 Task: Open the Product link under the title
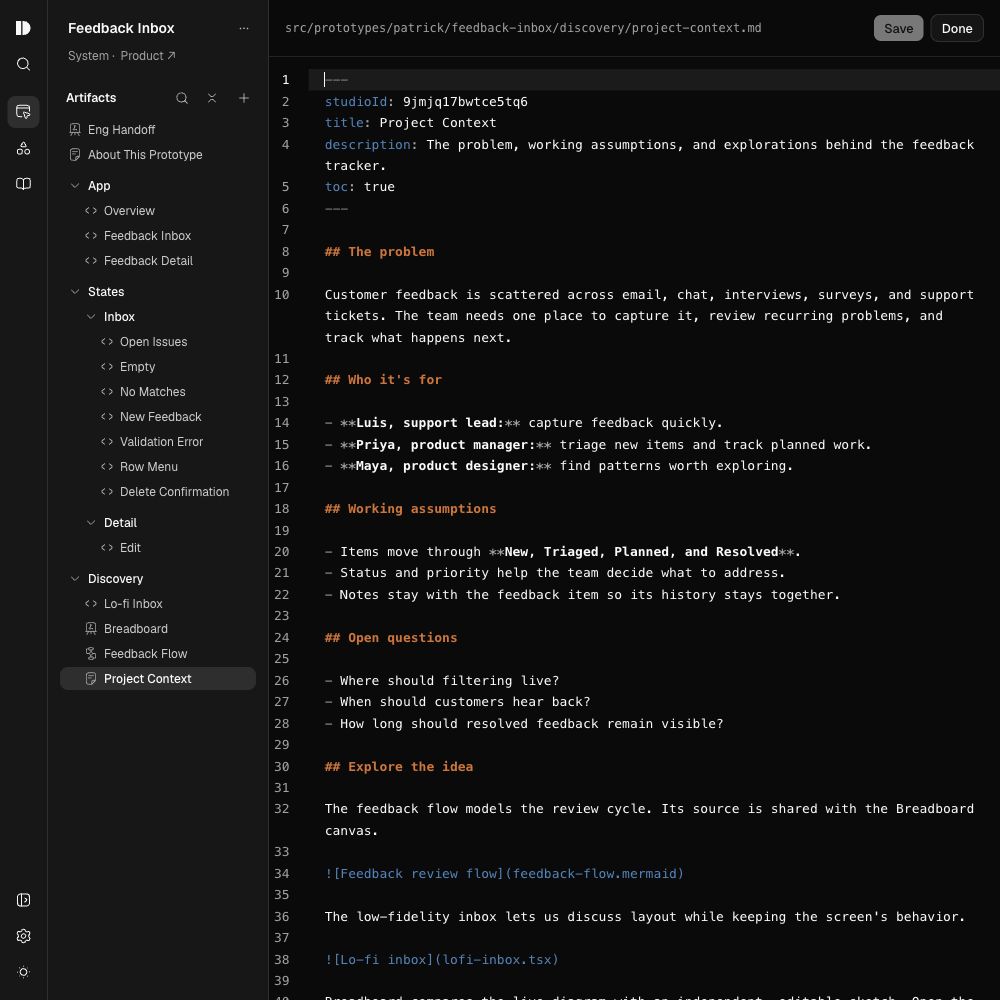[147, 55]
